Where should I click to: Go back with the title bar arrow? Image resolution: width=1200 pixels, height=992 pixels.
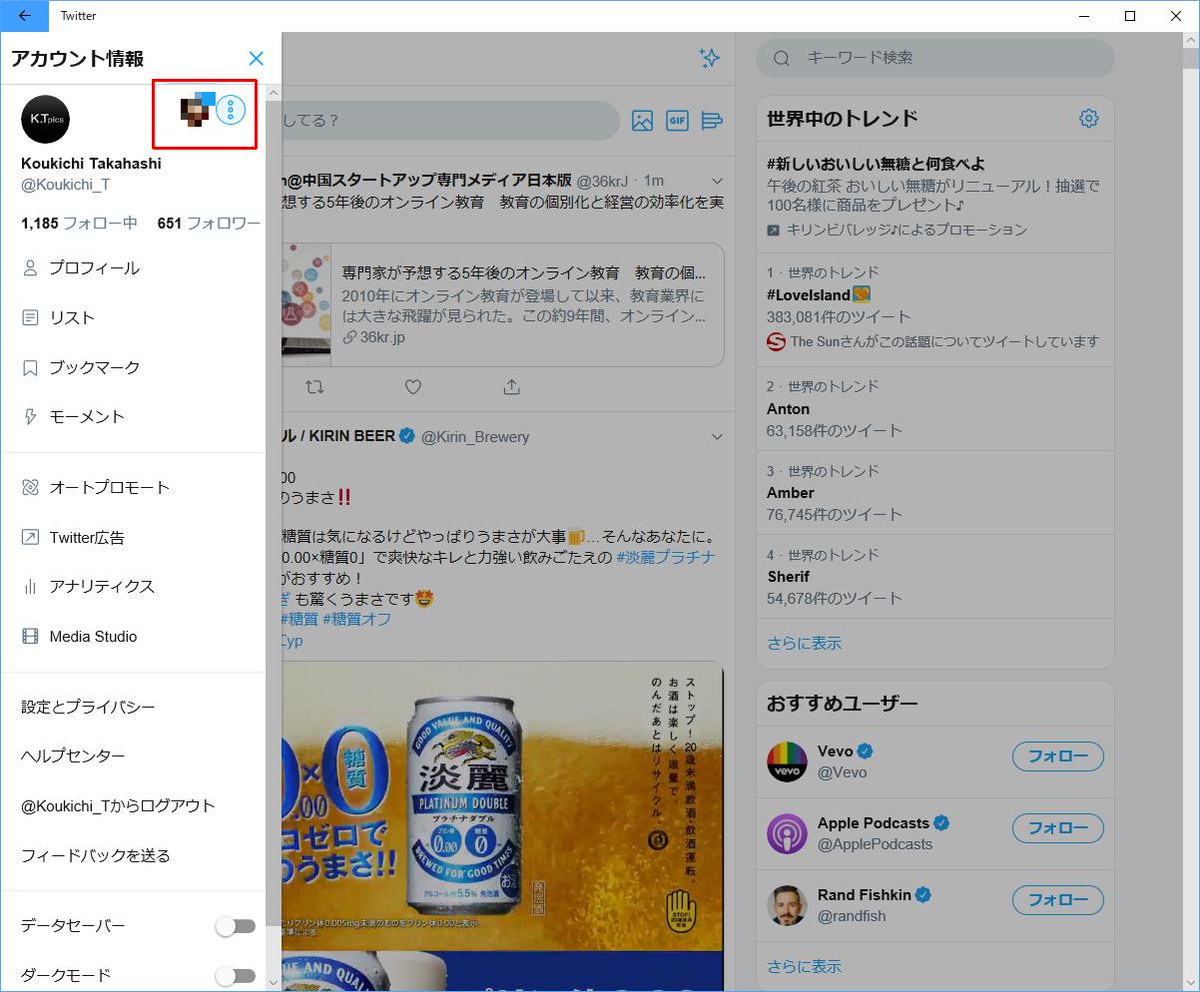point(24,16)
